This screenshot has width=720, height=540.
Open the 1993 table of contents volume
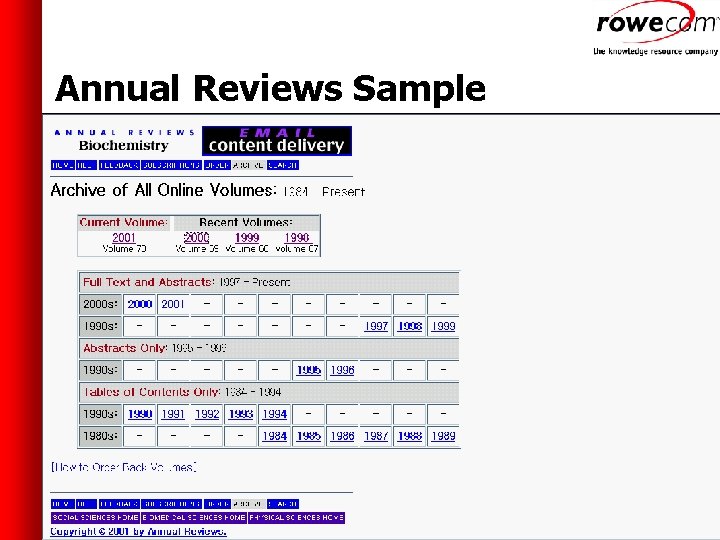[241, 414]
